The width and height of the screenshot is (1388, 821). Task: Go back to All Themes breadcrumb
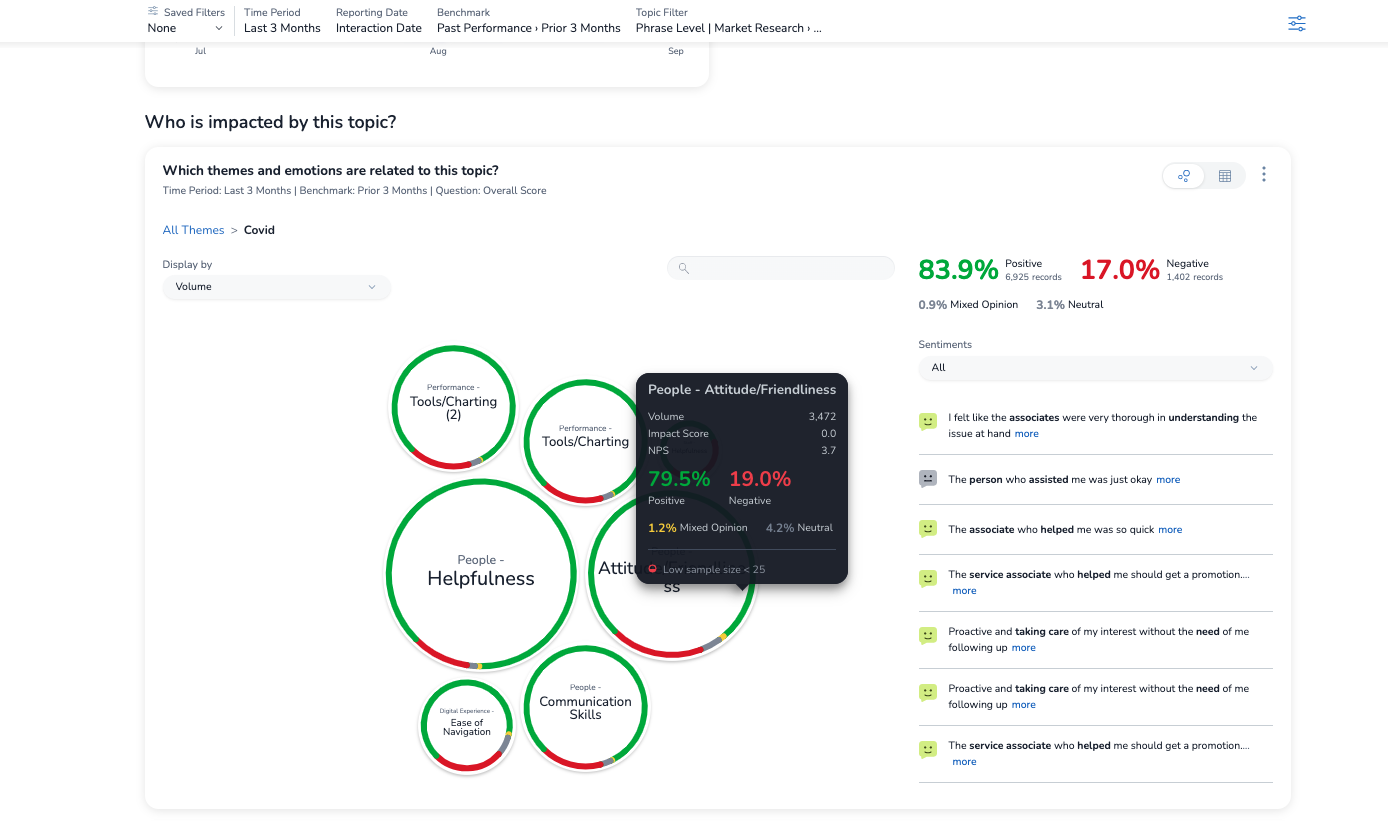[x=193, y=230]
